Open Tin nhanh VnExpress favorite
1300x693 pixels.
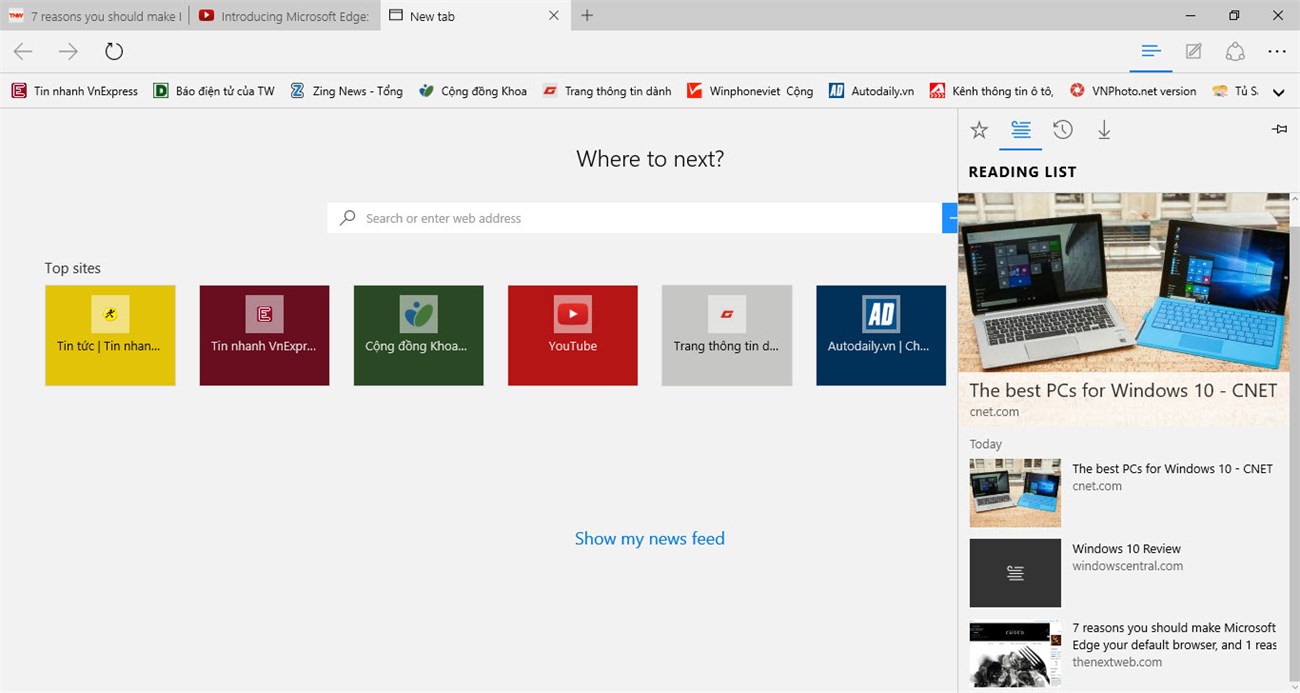(75, 91)
